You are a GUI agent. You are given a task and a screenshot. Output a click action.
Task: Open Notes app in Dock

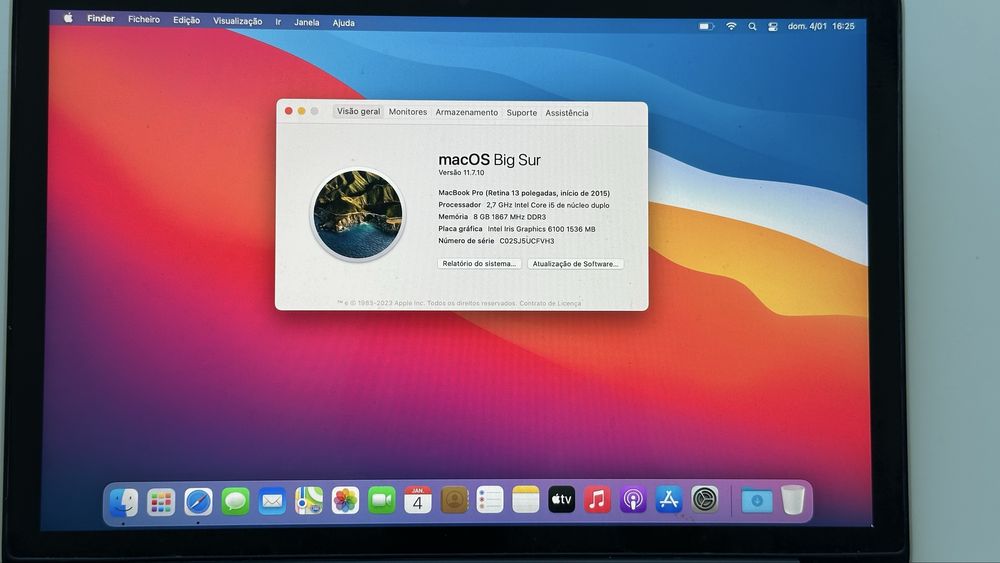coord(526,499)
